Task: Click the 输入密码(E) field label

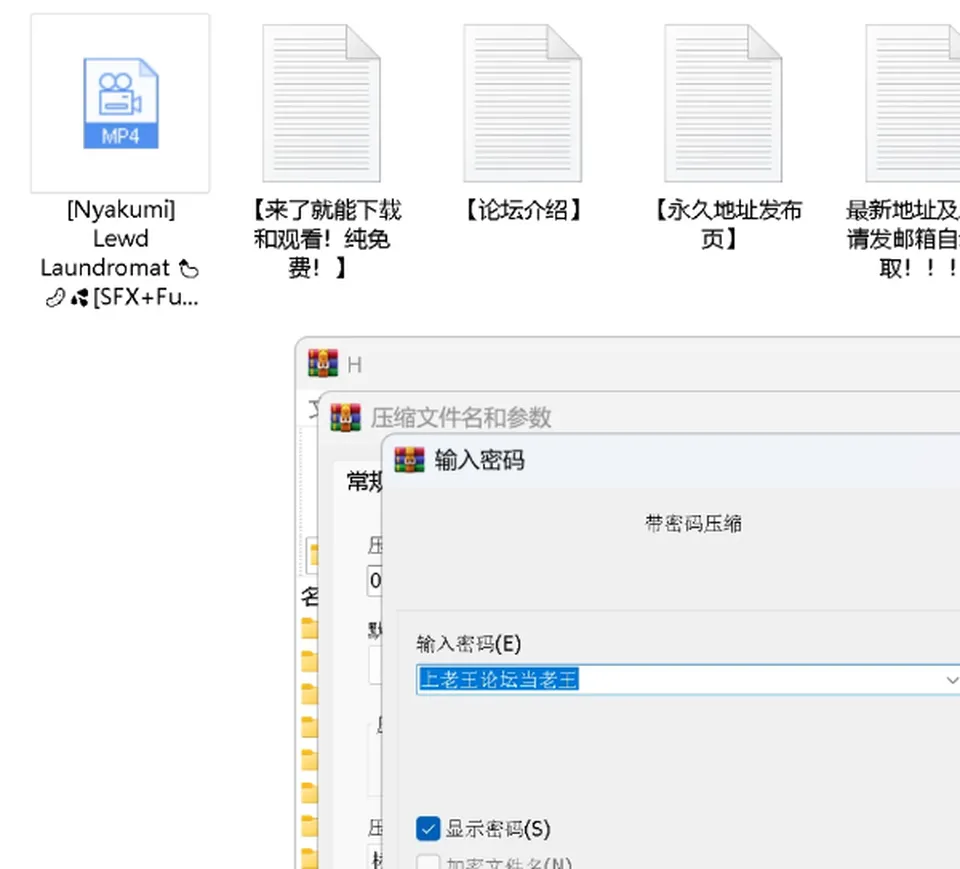Action: (469, 644)
